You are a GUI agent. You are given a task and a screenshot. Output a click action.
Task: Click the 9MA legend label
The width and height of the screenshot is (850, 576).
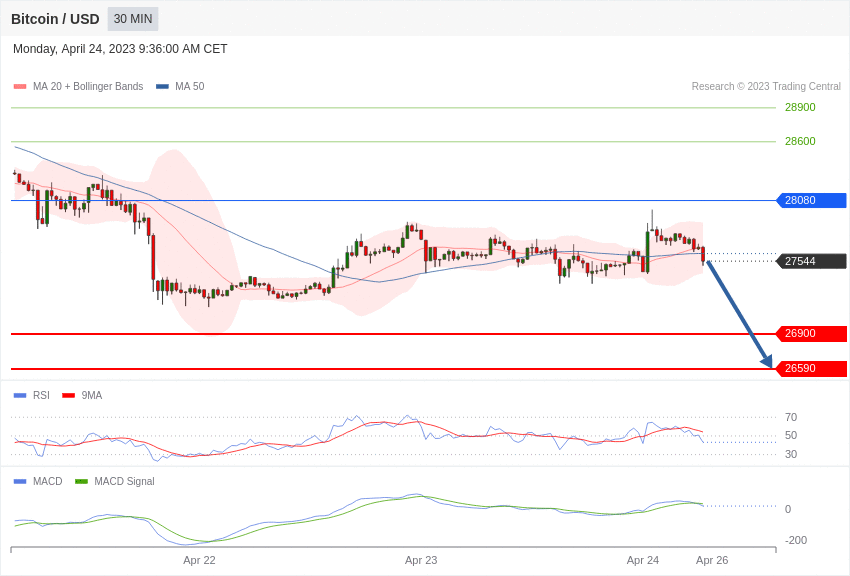92,396
